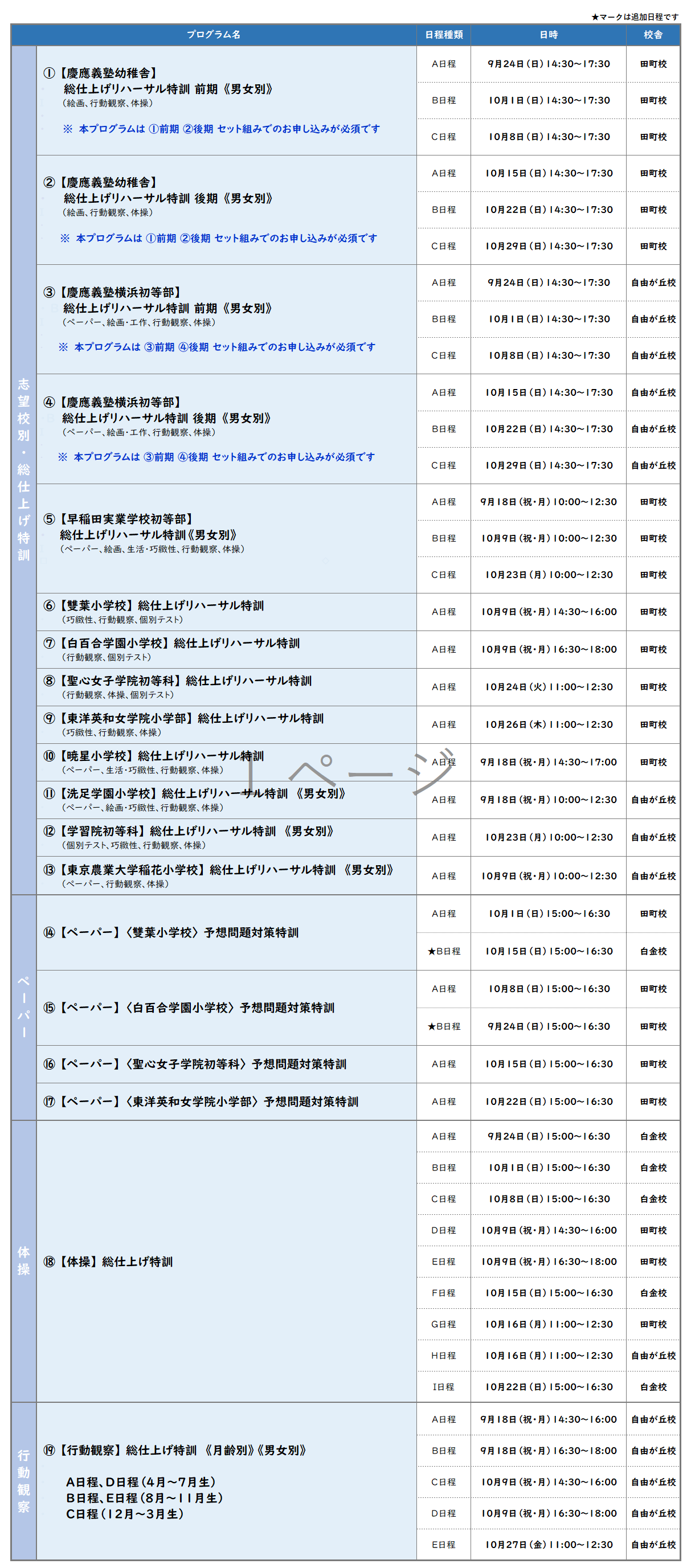Click program ③ B日程 date 10月1日(日) 自由が丘校
Viewport: 687px width, 1568px height.
click(x=548, y=319)
